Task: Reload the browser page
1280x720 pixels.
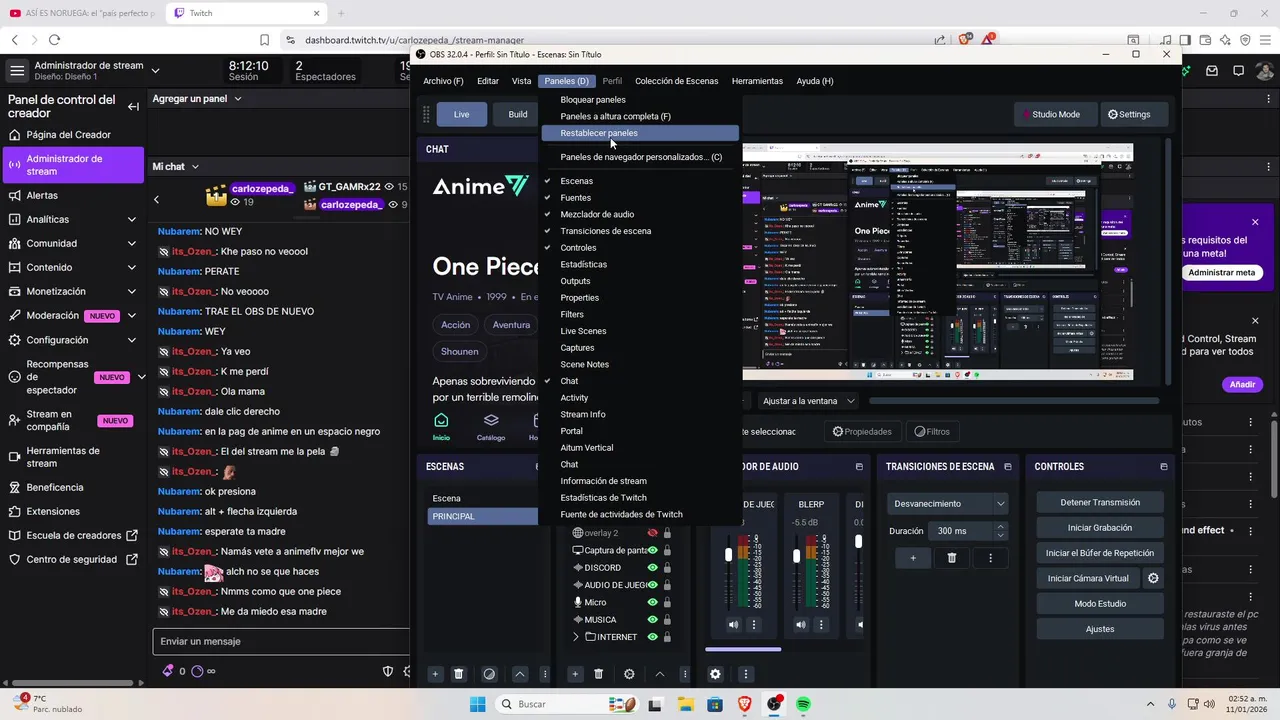Action: [x=54, y=40]
